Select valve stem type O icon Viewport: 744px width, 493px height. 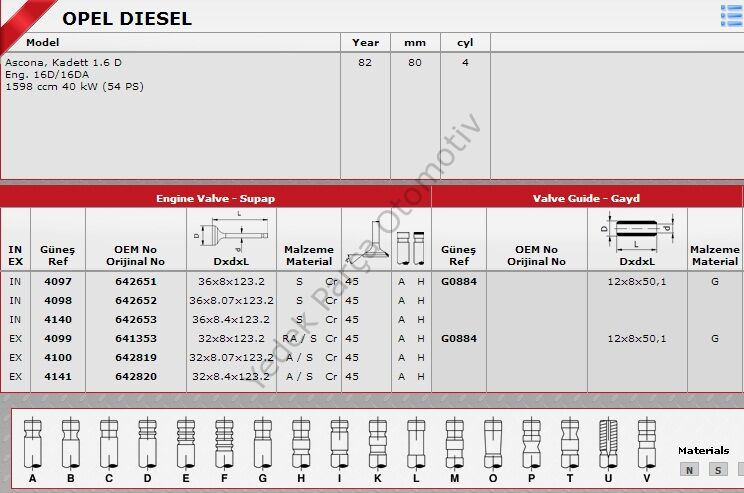point(493,444)
